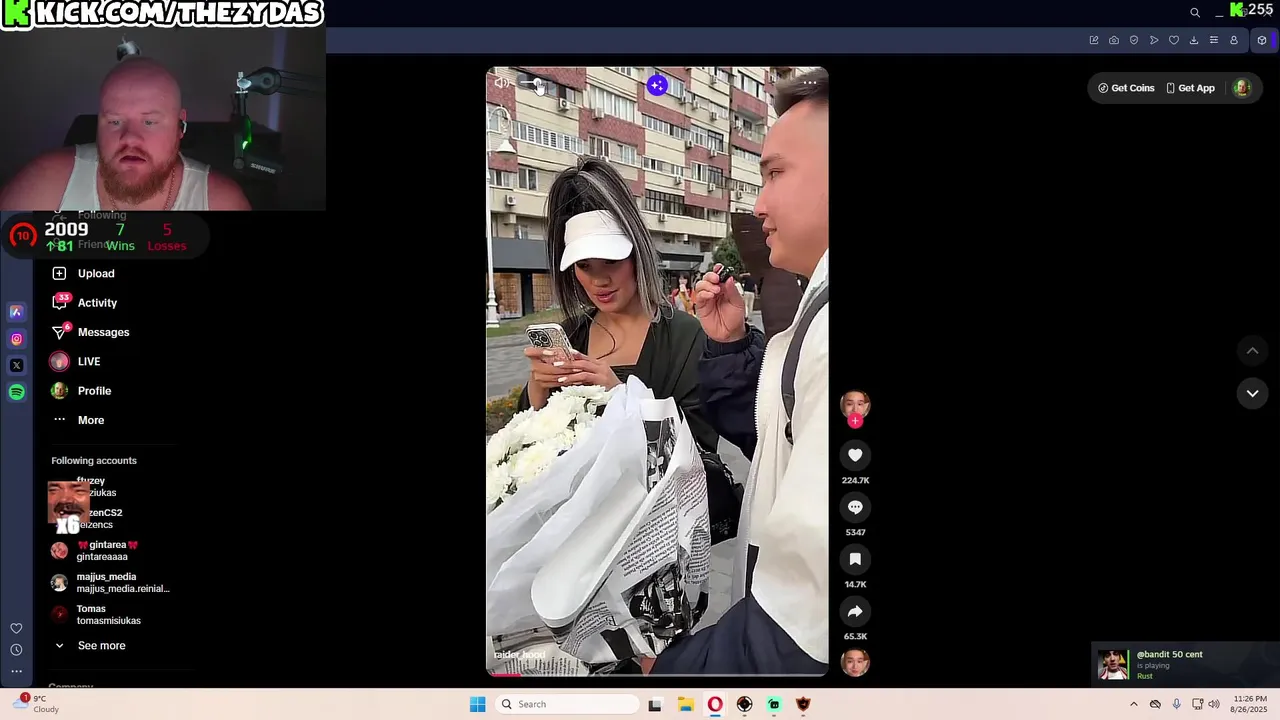Click the video progress bar

click(657, 674)
